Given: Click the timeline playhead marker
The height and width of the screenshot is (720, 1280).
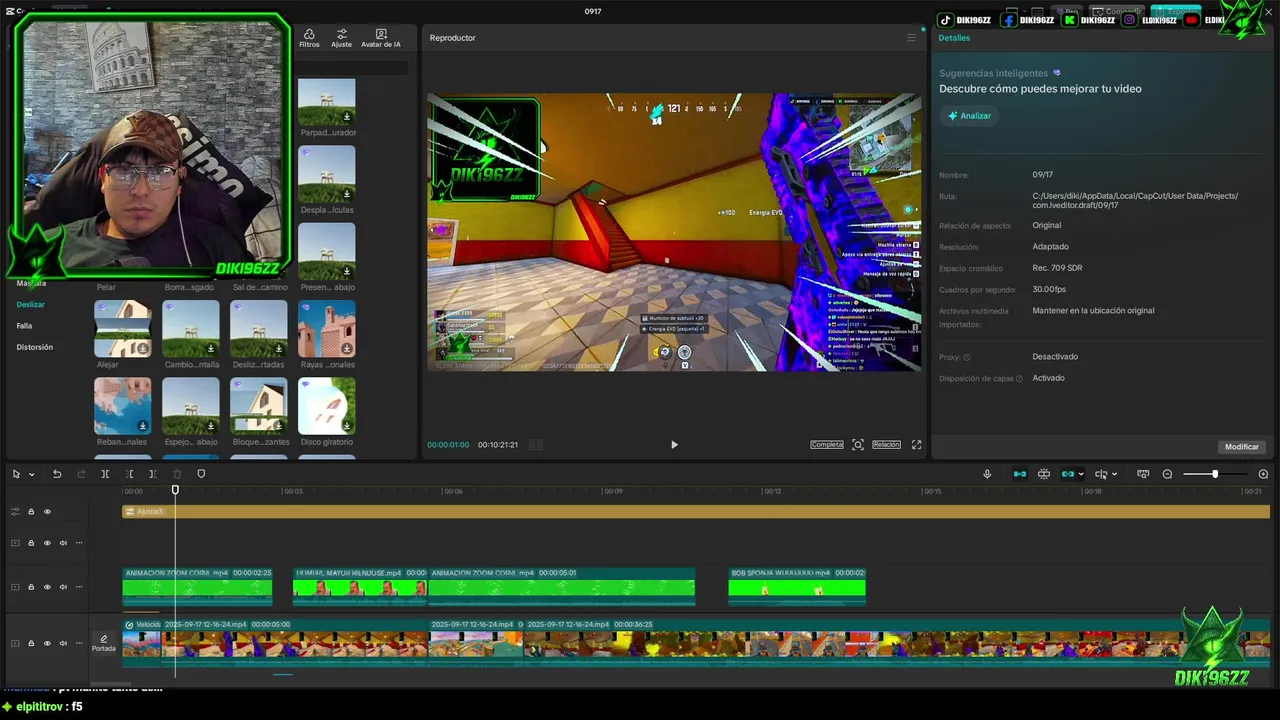Looking at the screenshot, I should (x=175, y=490).
